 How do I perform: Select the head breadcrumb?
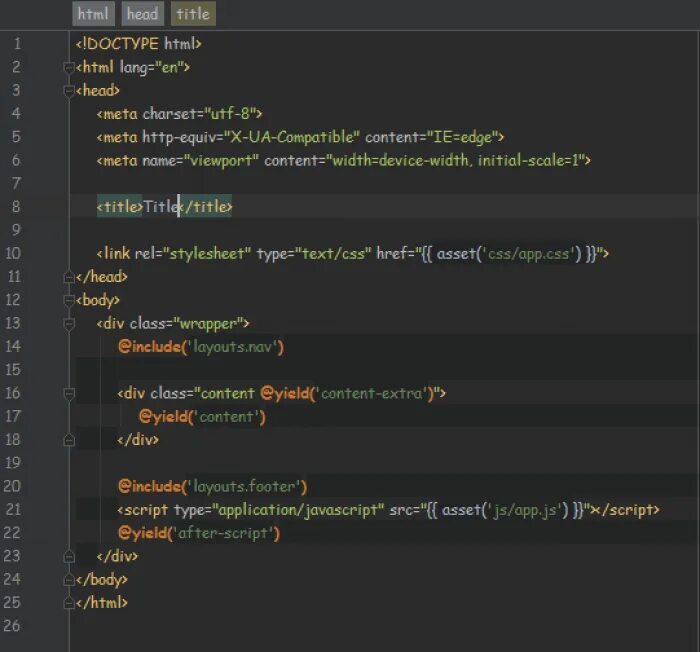pyautogui.click(x=142, y=14)
